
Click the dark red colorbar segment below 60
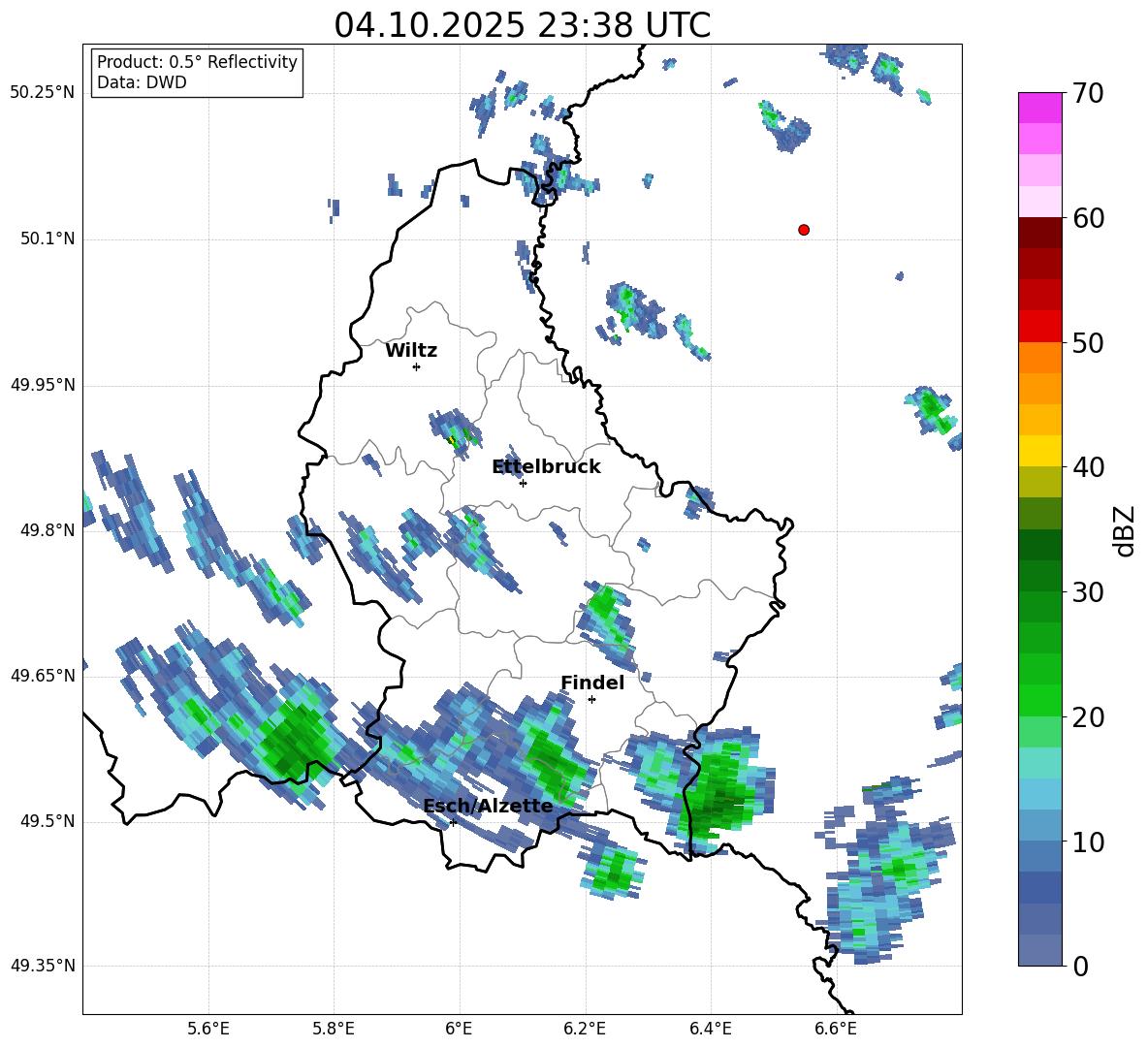point(1039,233)
